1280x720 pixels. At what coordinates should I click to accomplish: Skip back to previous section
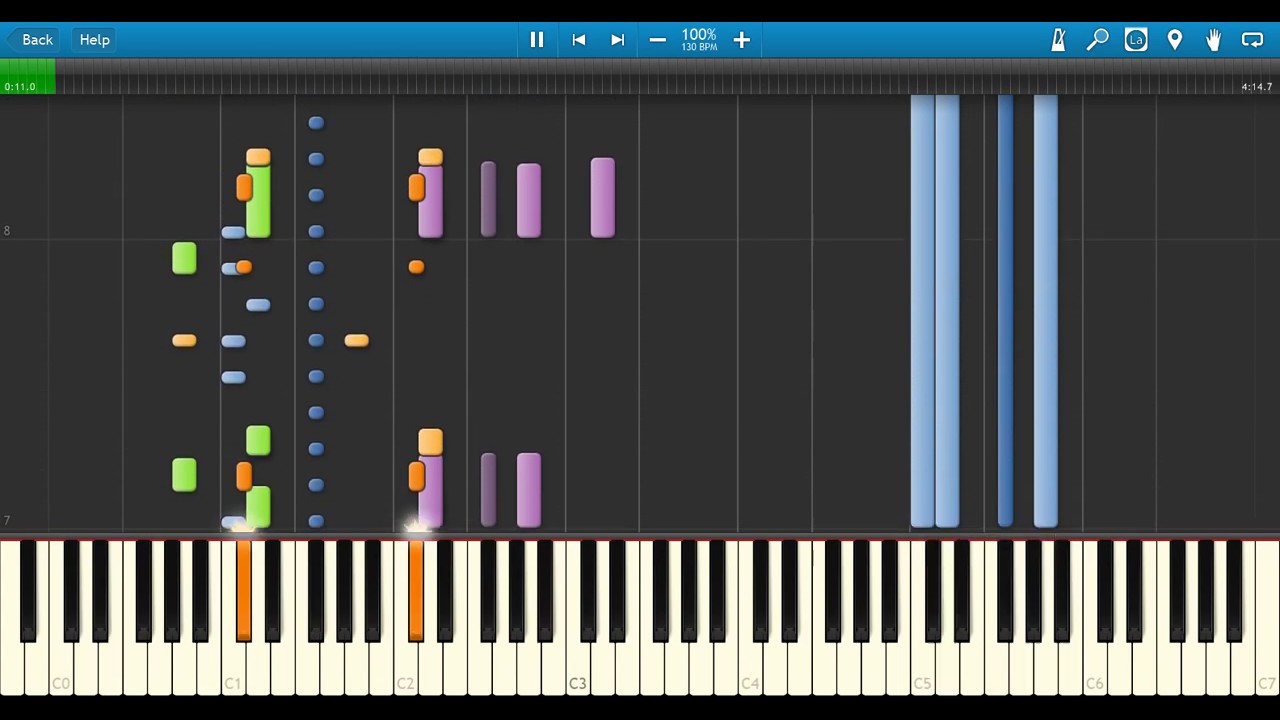point(578,40)
